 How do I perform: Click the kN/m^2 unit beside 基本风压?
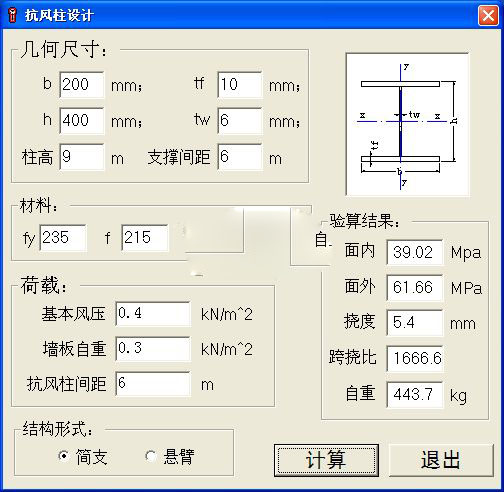point(227,315)
